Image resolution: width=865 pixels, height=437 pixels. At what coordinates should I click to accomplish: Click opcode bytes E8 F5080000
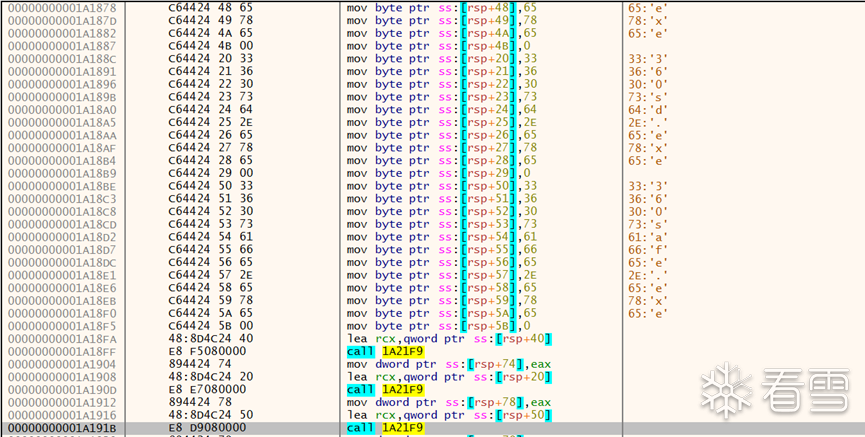pos(207,351)
